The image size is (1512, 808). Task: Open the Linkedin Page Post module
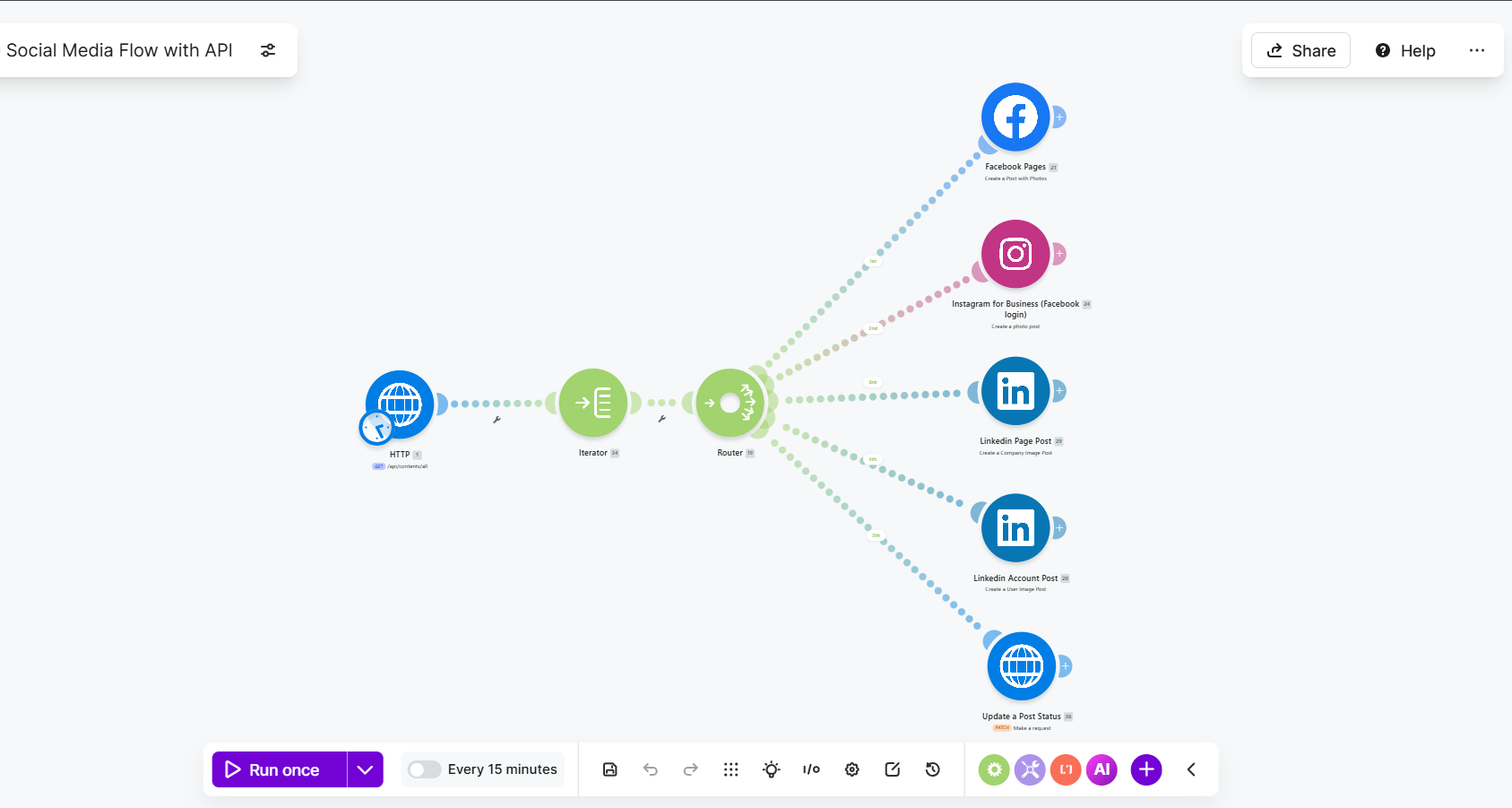coord(1015,391)
